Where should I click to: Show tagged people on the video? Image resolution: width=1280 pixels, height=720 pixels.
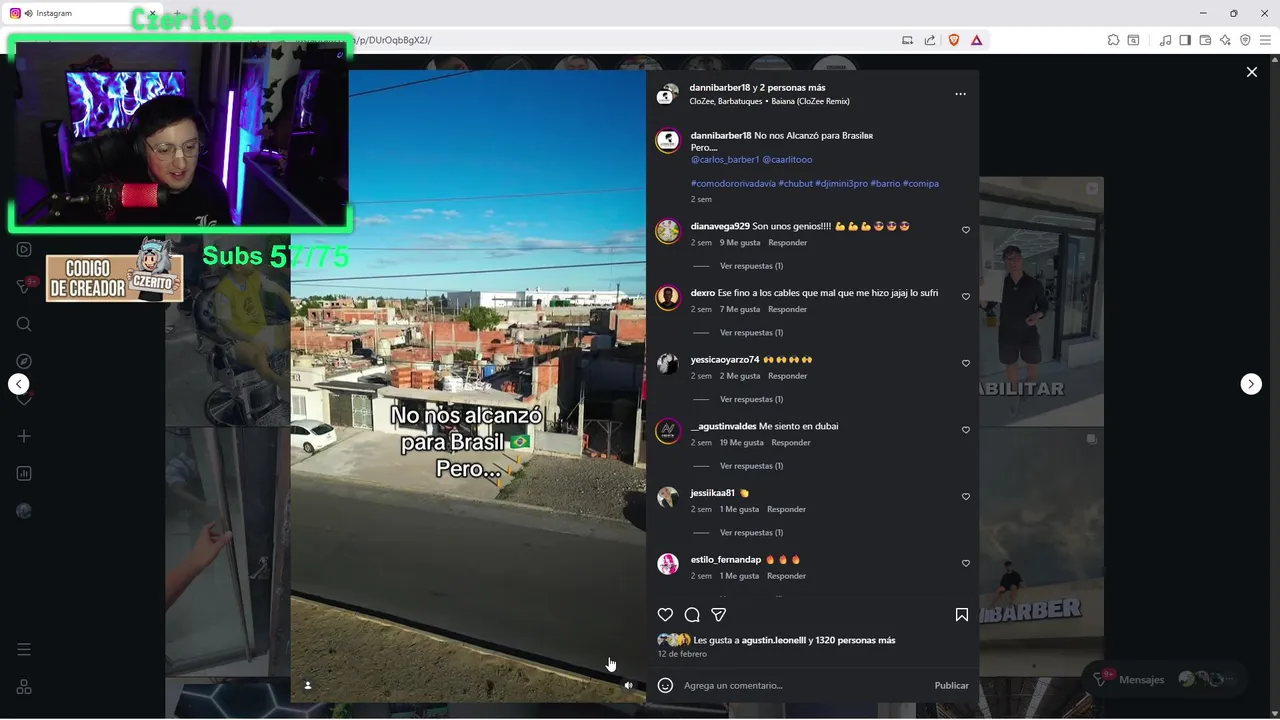click(308, 685)
